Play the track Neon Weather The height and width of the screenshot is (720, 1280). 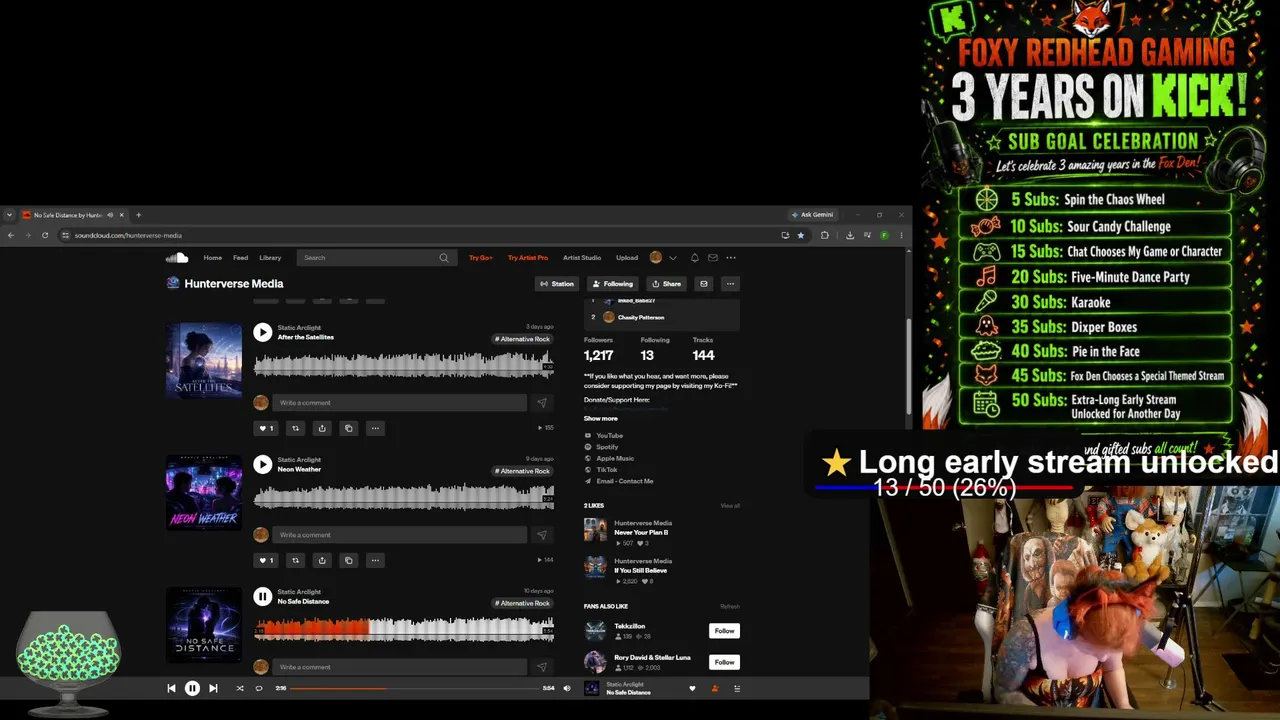(262, 464)
